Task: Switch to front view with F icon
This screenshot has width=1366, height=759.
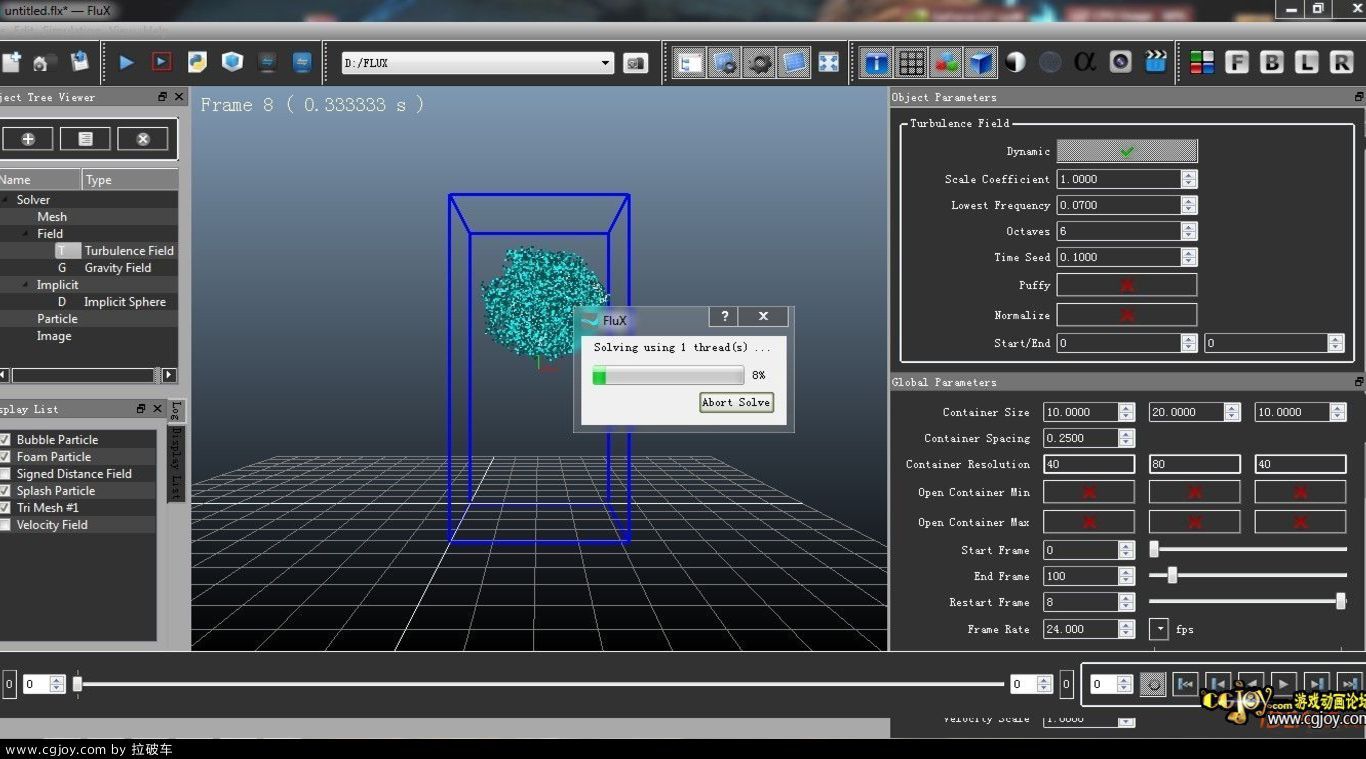Action: [1237, 62]
